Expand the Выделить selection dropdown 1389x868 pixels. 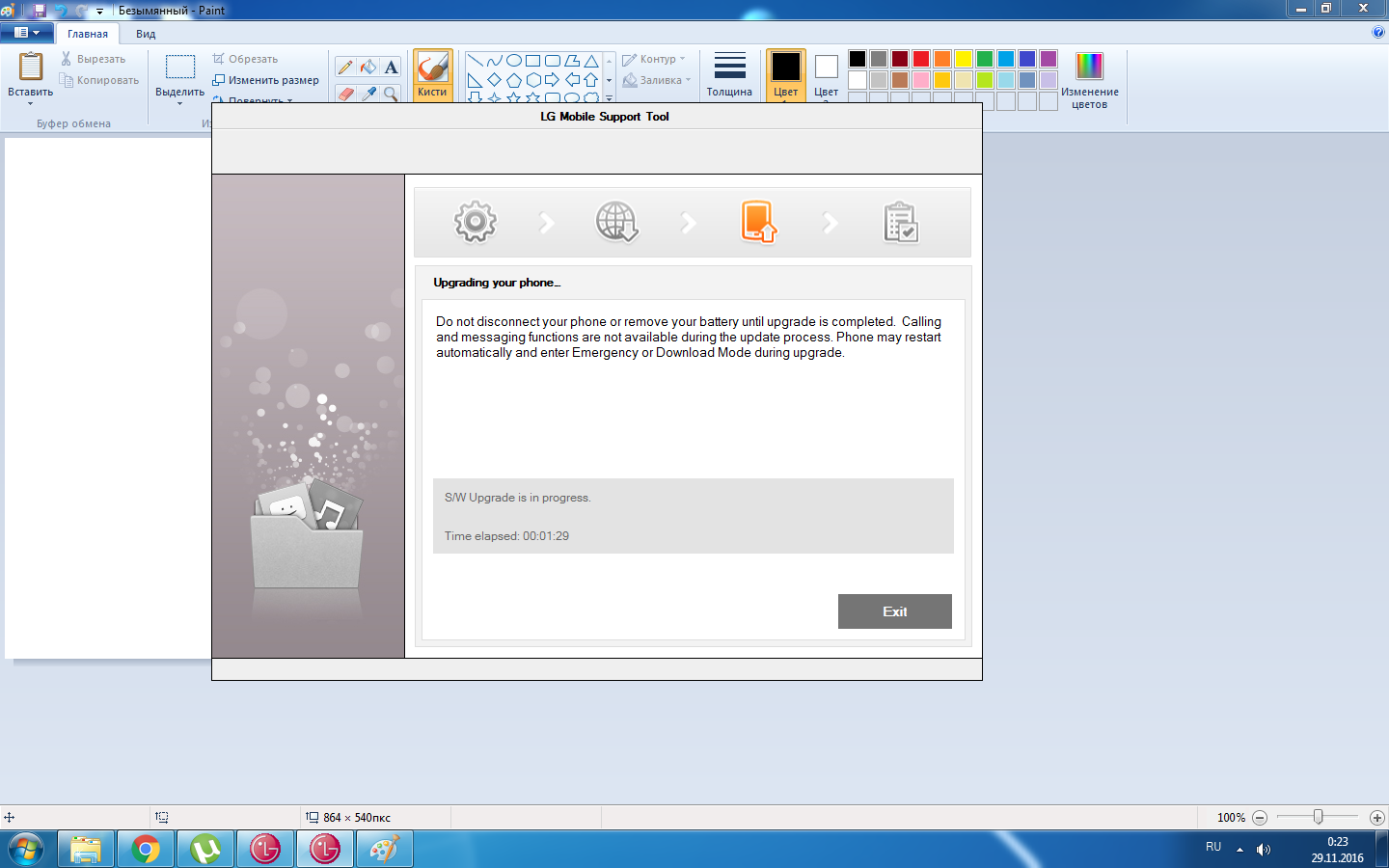click(x=179, y=101)
